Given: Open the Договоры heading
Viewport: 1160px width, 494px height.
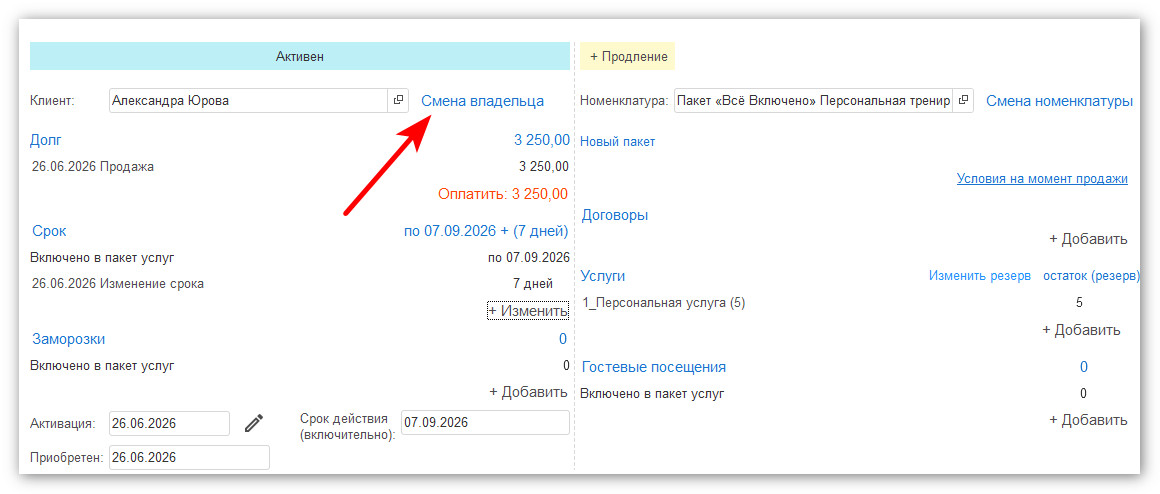Looking at the screenshot, I should 615,215.
